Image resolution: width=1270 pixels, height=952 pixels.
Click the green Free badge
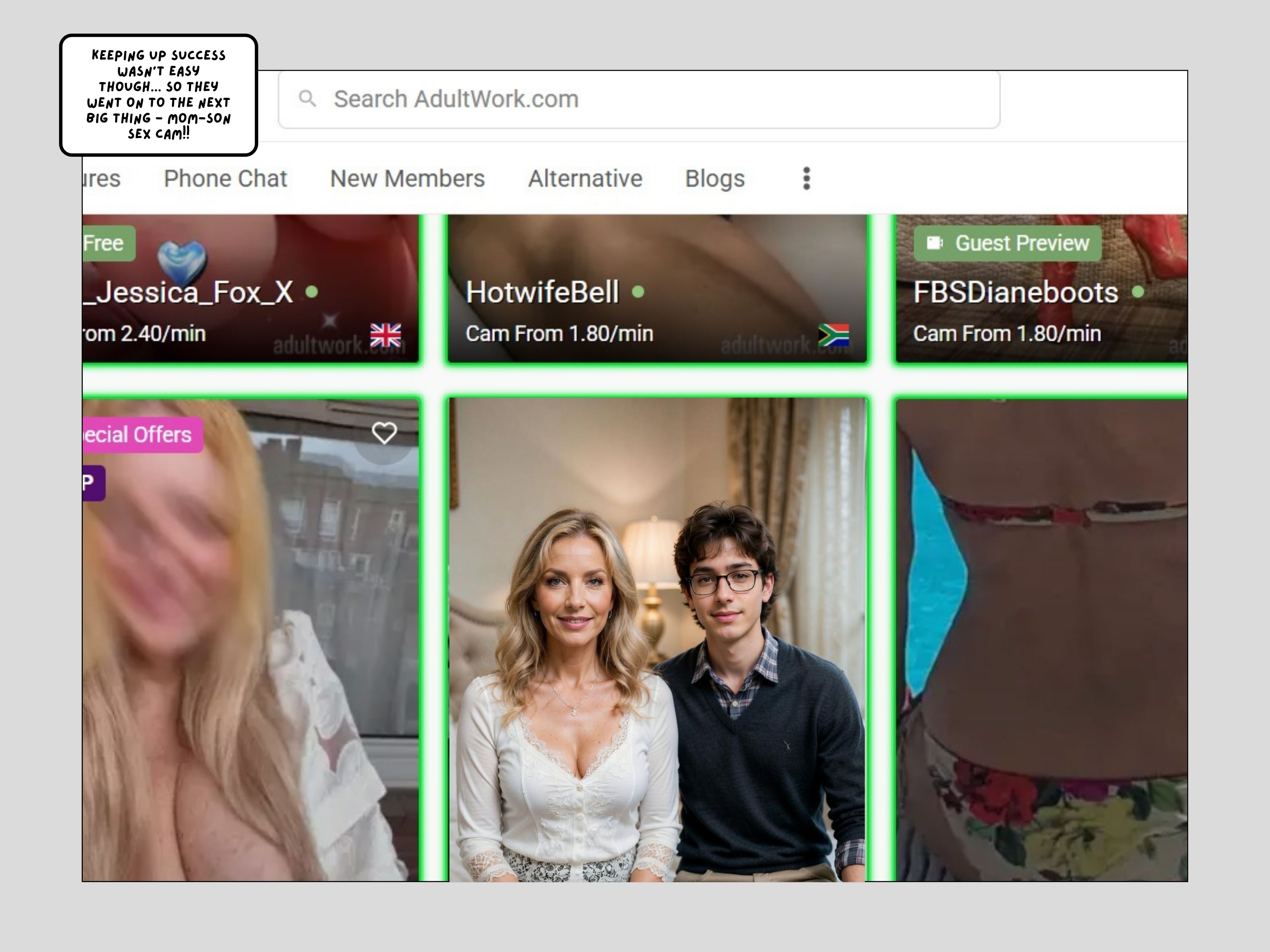(x=106, y=243)
